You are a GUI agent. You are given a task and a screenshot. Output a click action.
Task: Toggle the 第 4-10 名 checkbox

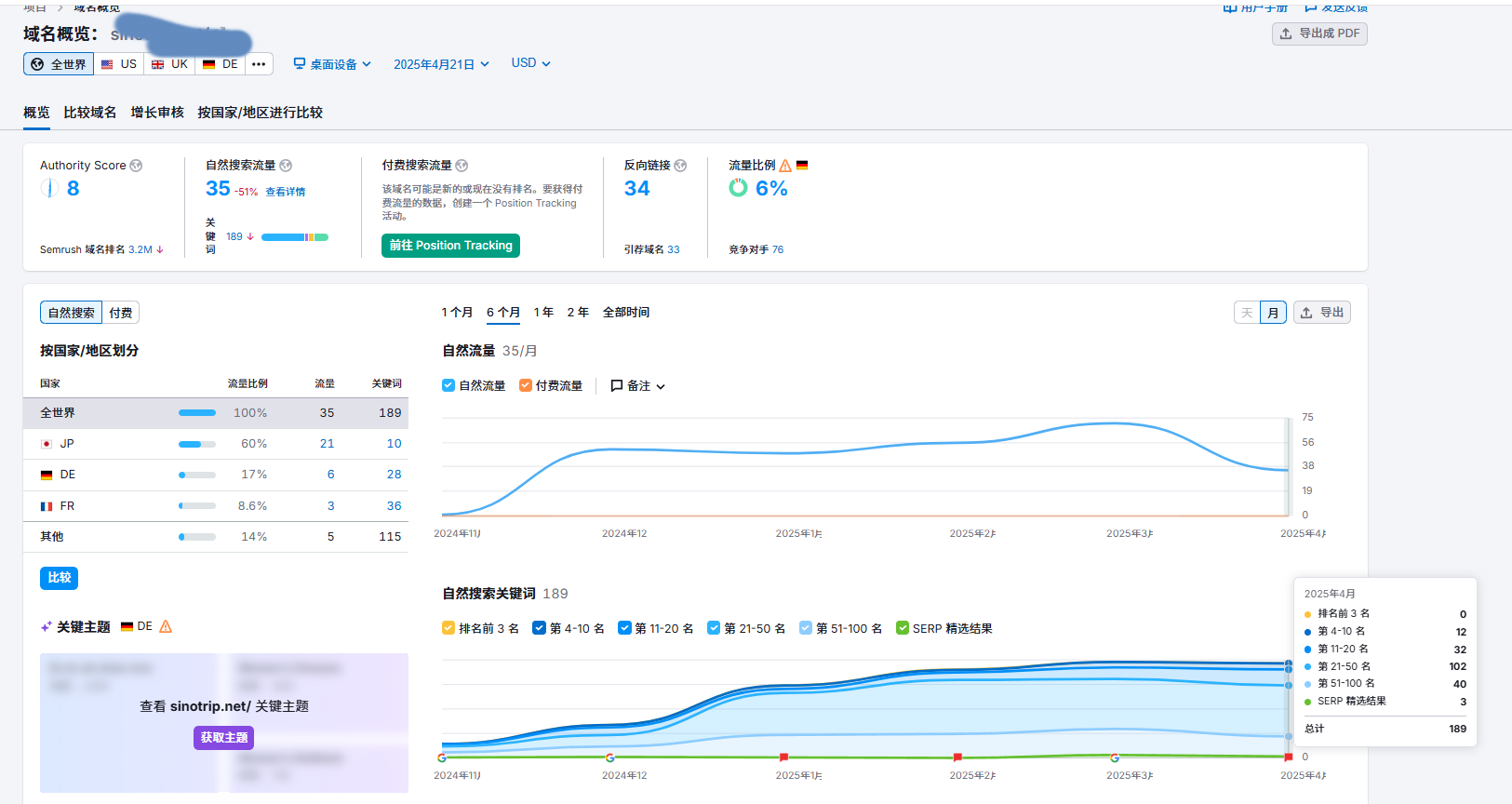click(539, 628)
